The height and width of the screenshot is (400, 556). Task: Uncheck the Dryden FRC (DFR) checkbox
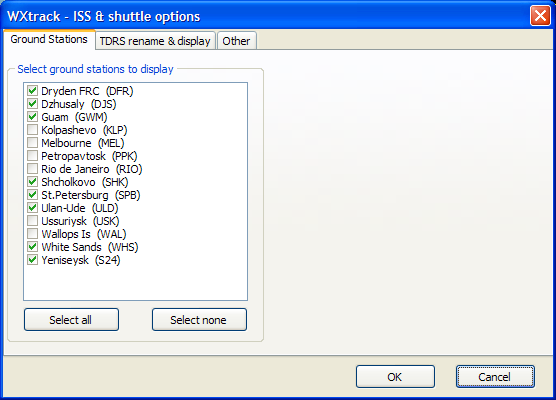point(32,91)
